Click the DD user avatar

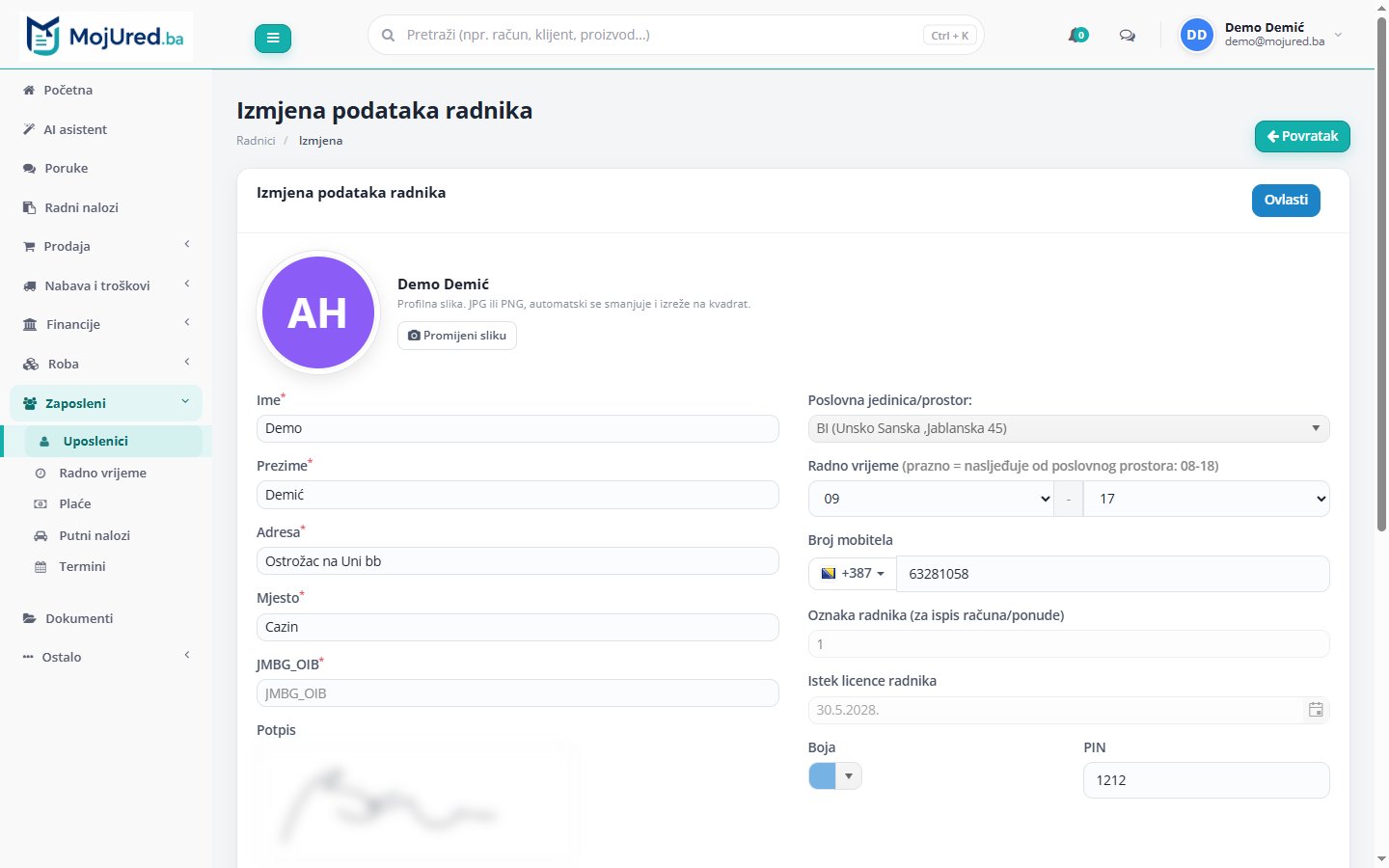[1197, 35]
